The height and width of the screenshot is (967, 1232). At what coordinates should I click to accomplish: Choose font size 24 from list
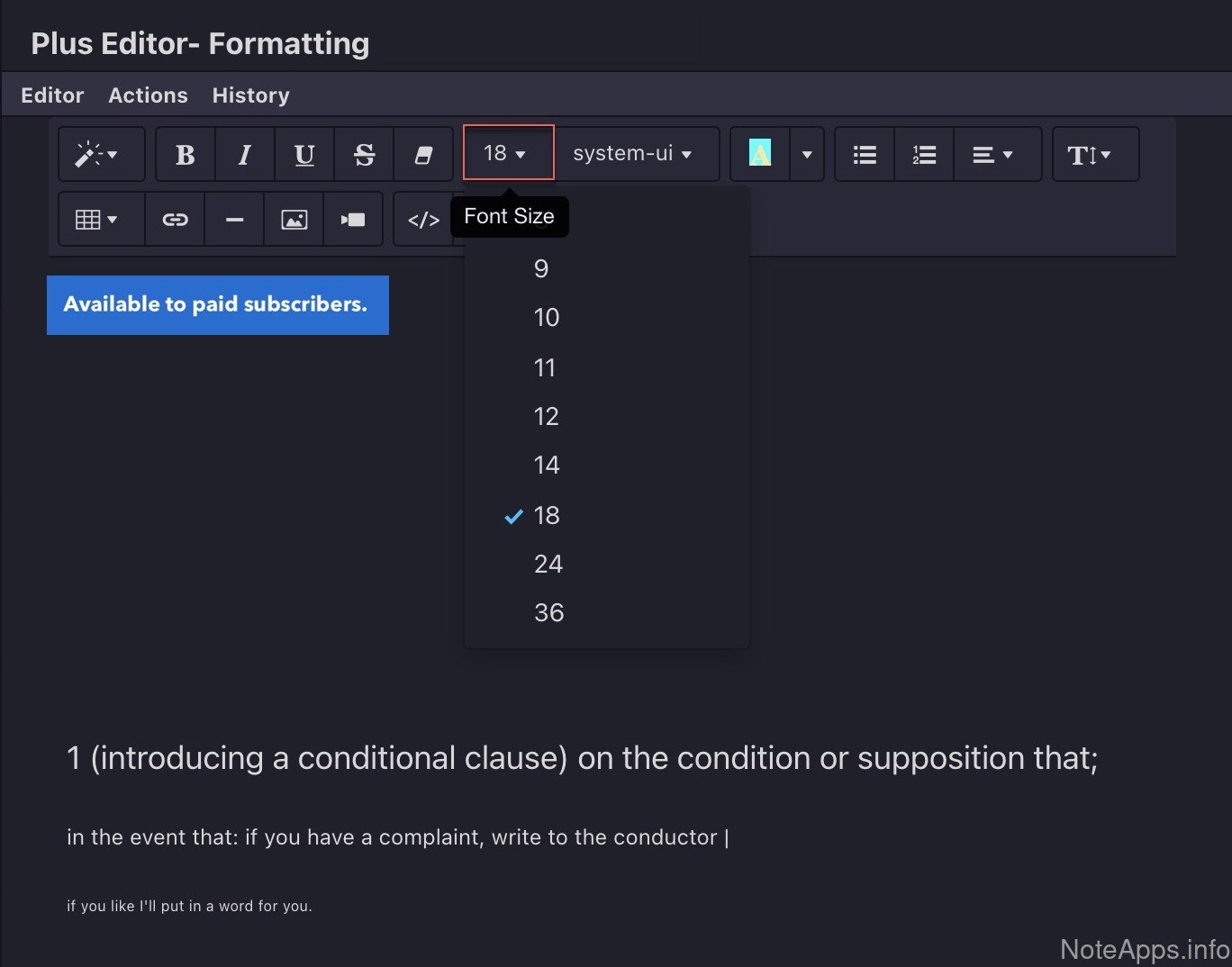point(548,564)
